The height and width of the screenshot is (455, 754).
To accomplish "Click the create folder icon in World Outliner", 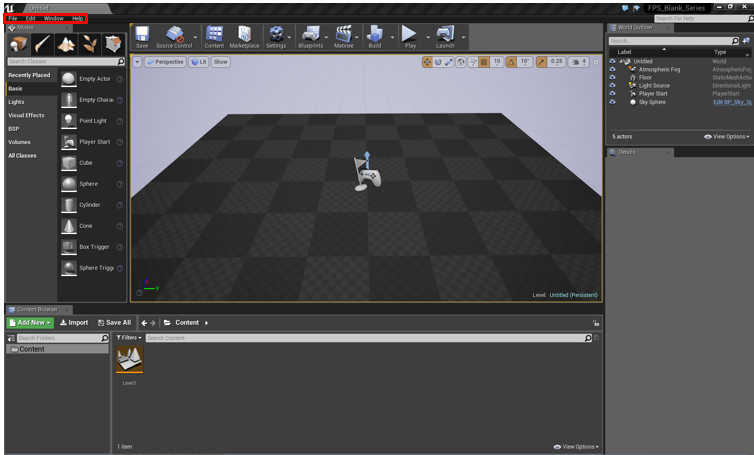I will pyautogui.click(x=746, y=41).
